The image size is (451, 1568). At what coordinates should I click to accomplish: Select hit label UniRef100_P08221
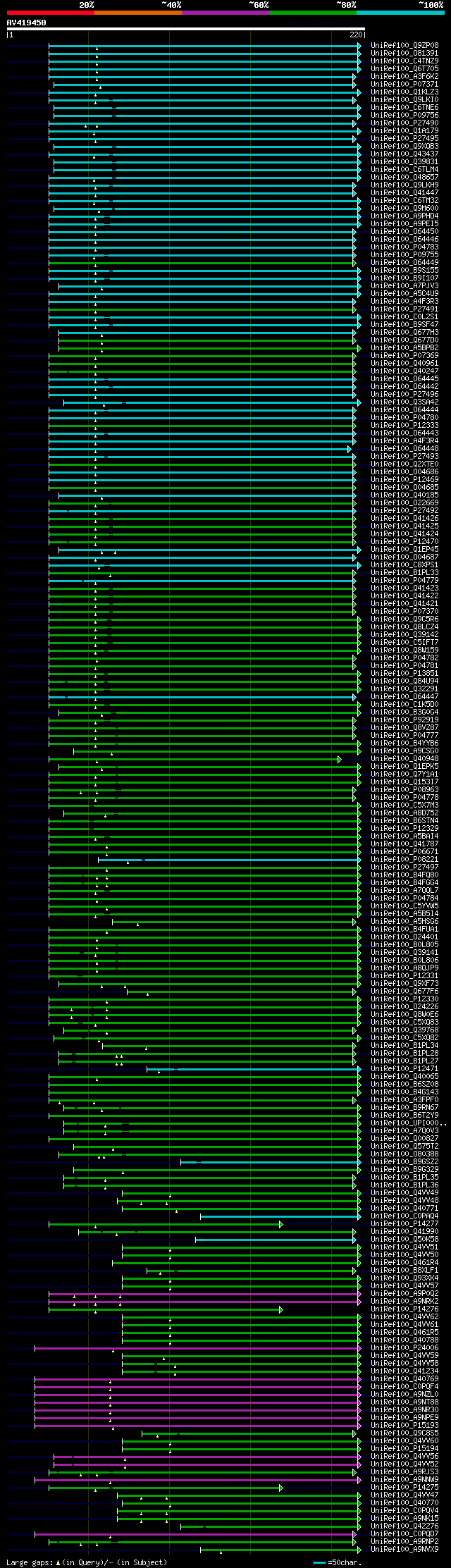[x=404, y=860]
